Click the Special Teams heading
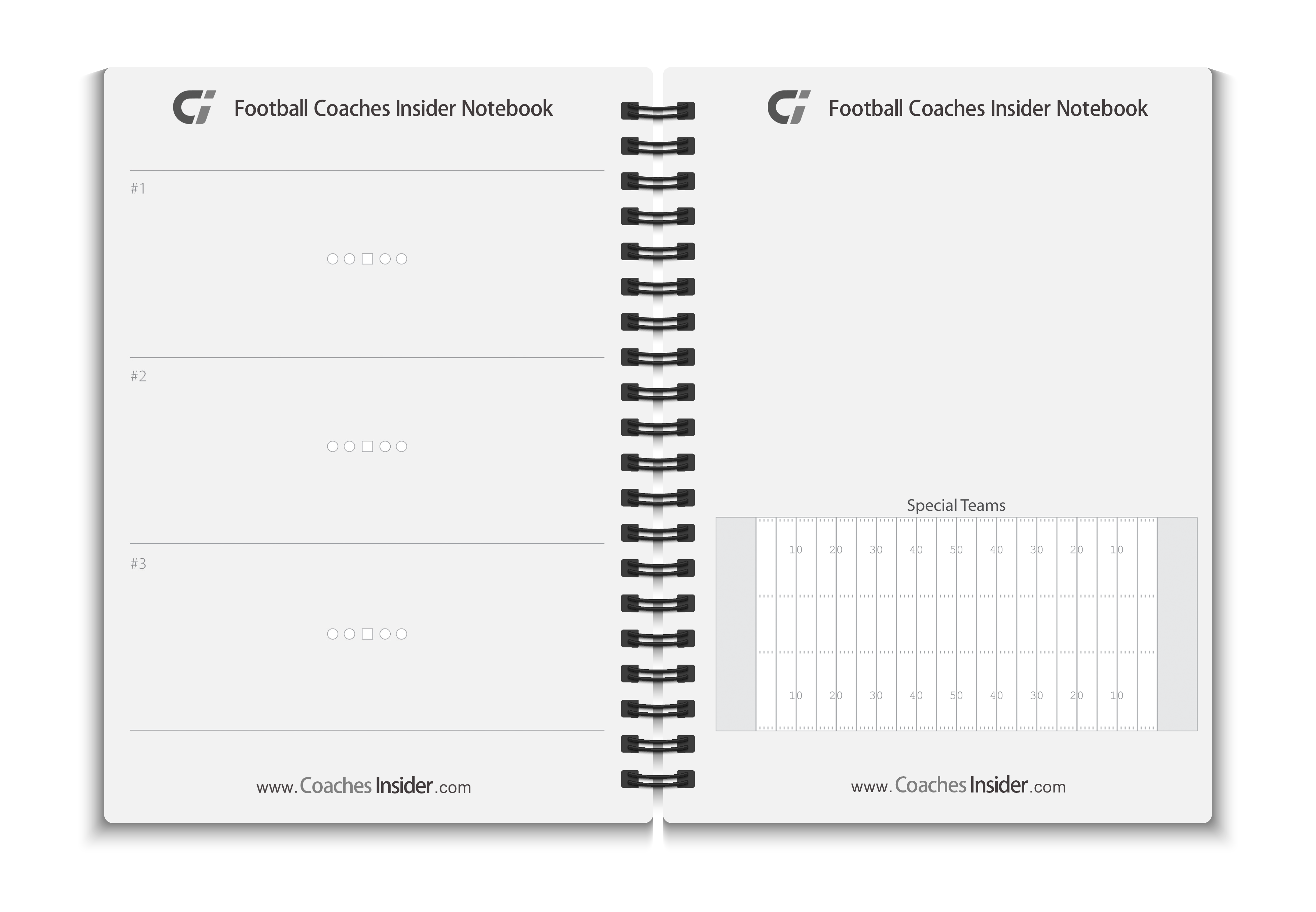This screenshot has width=1316, height=912. tap(956, 505)
